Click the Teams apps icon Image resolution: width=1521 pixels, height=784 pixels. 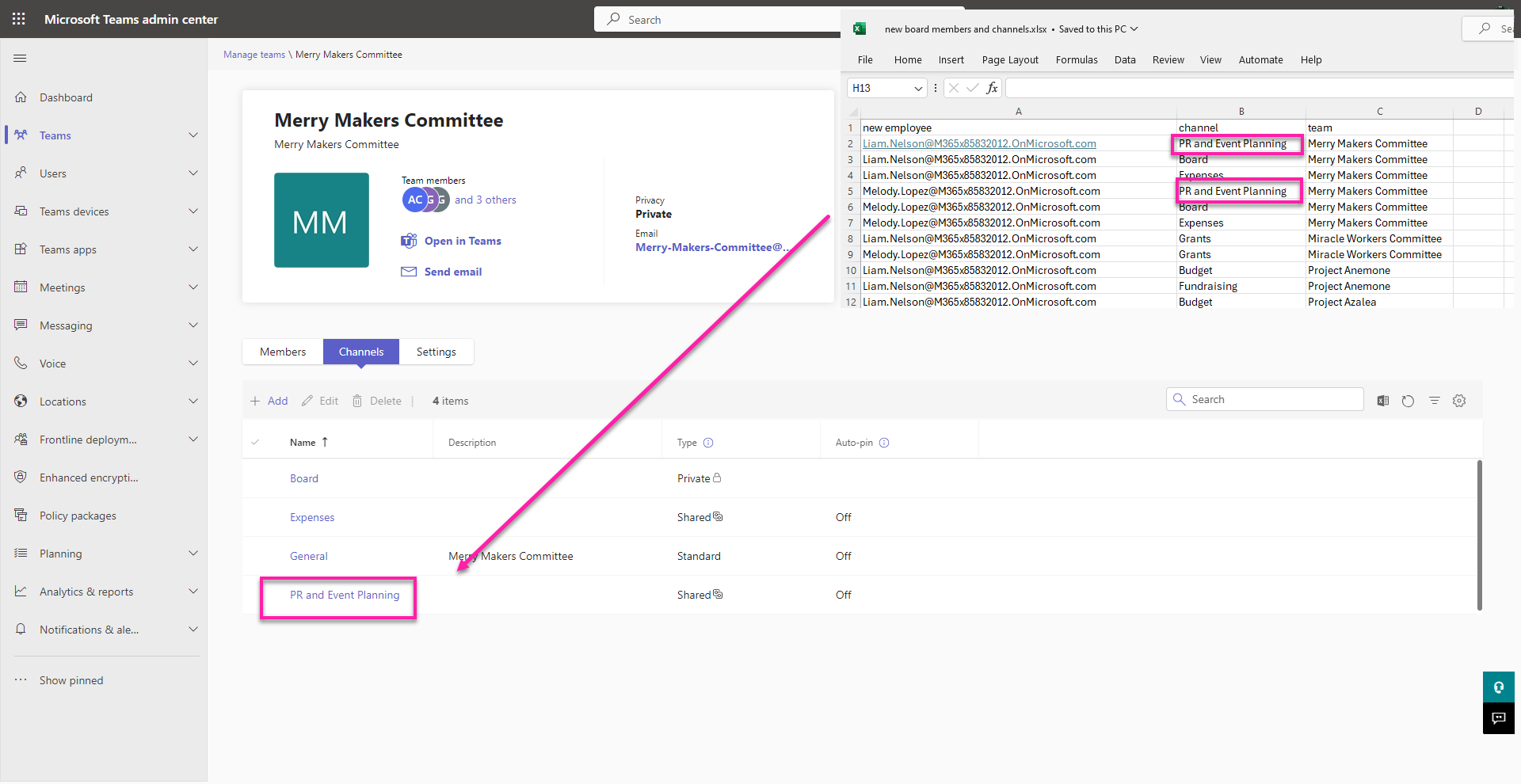(21, 249)
